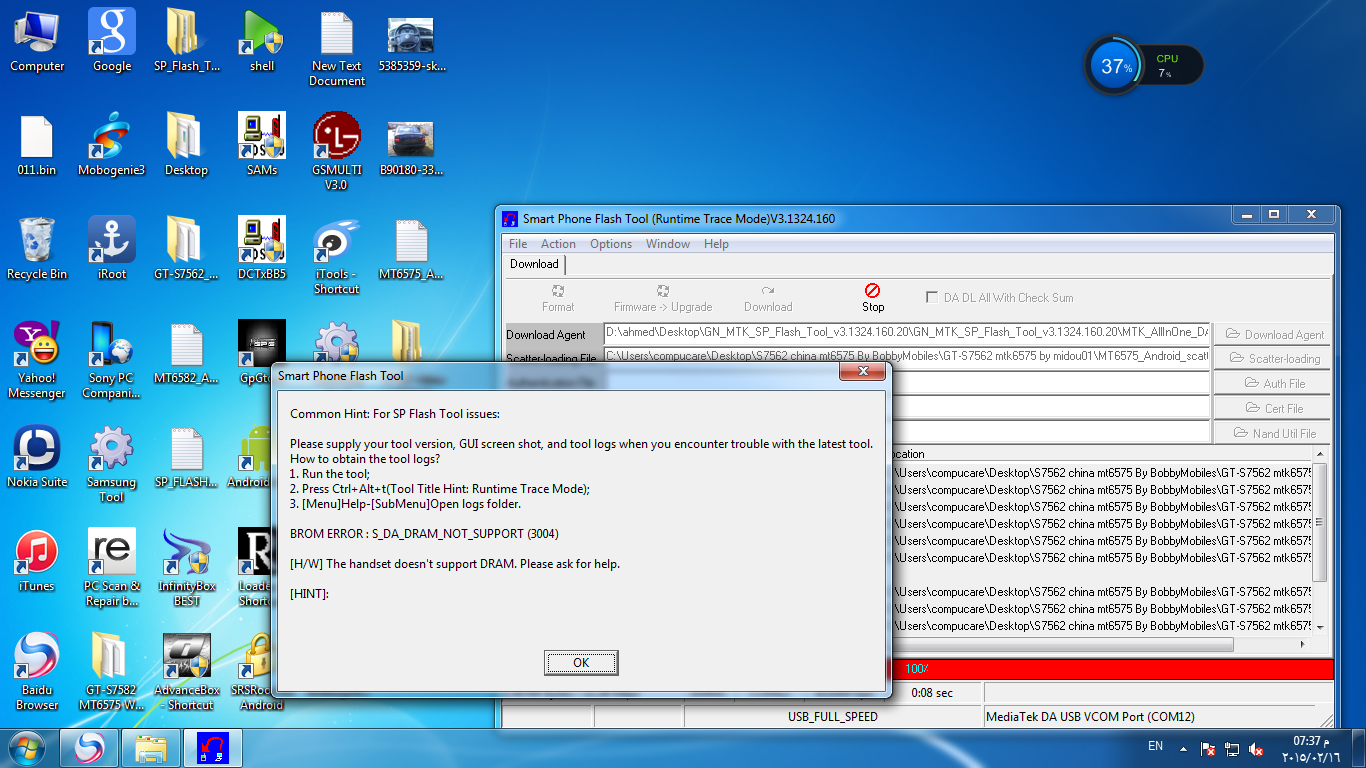The image size is (1366, 768).
Task: Click the Auth File button
Action: [x=1274, y=383]
